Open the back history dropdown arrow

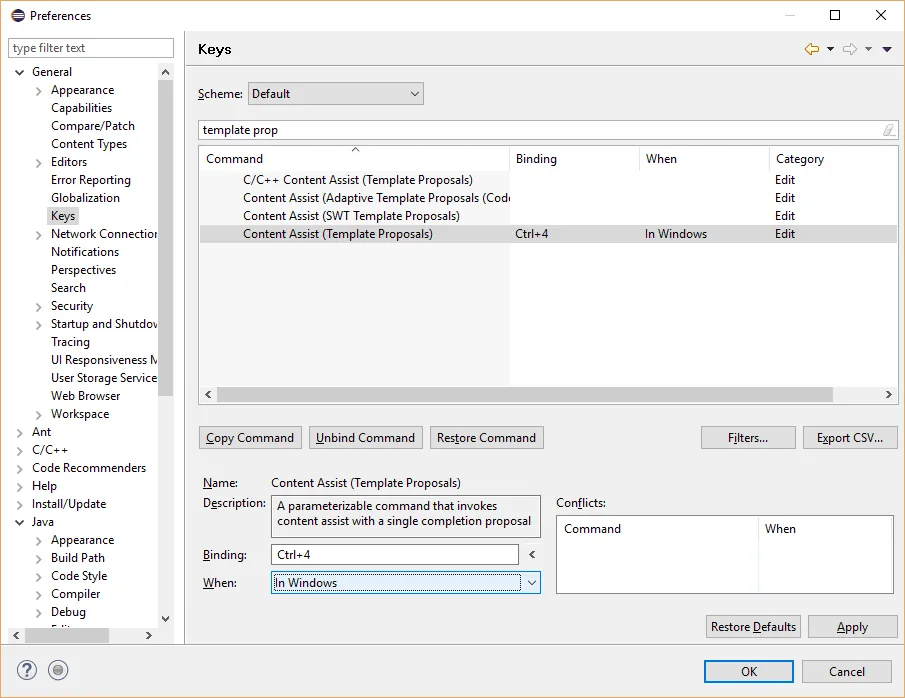pos(831,49)
